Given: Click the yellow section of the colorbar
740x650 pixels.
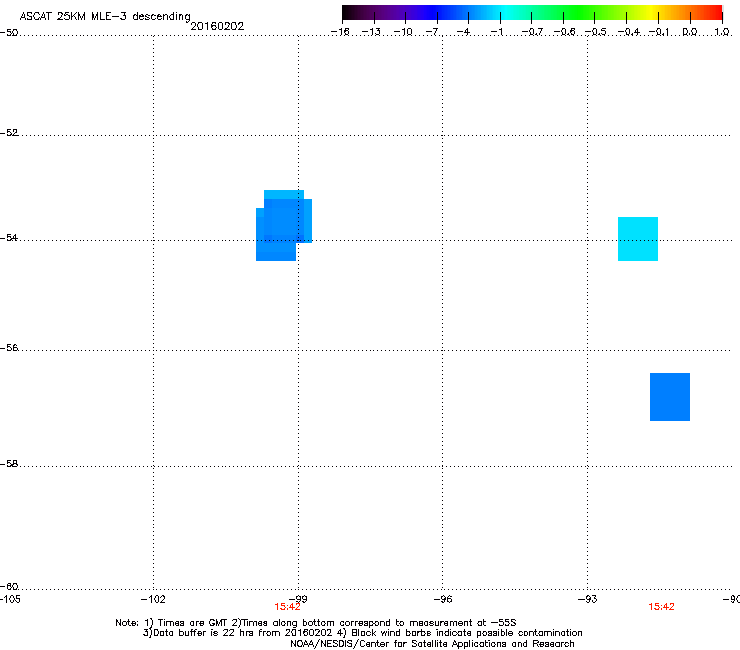Looking at the screenshot, I should point(651,12).
